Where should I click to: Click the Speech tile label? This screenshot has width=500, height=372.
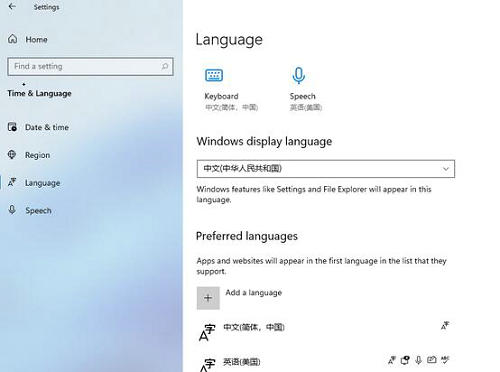302,96
